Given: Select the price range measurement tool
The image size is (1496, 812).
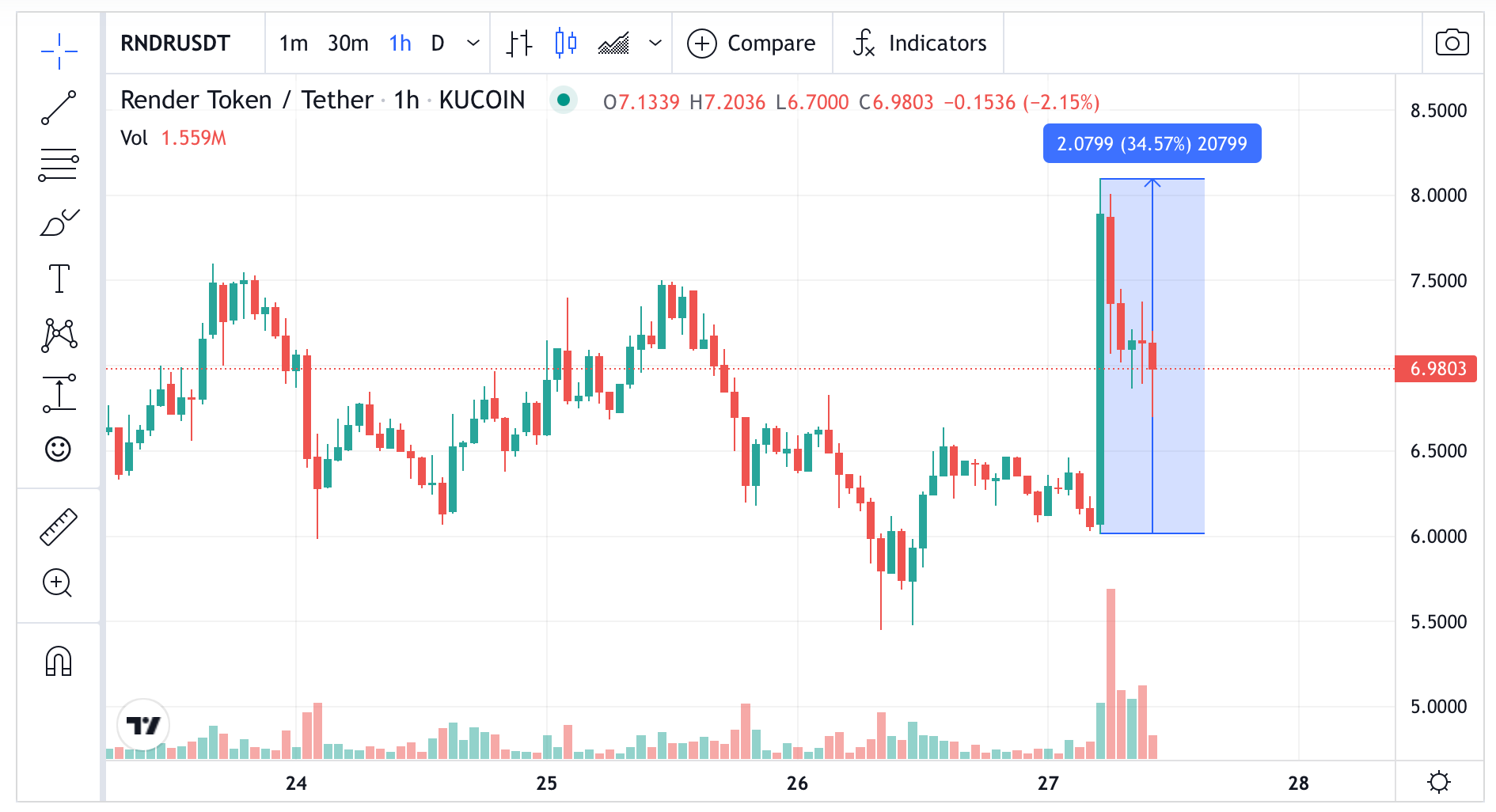Looking at the screenshot, I should pyautogui.click(x=59, y=393).
